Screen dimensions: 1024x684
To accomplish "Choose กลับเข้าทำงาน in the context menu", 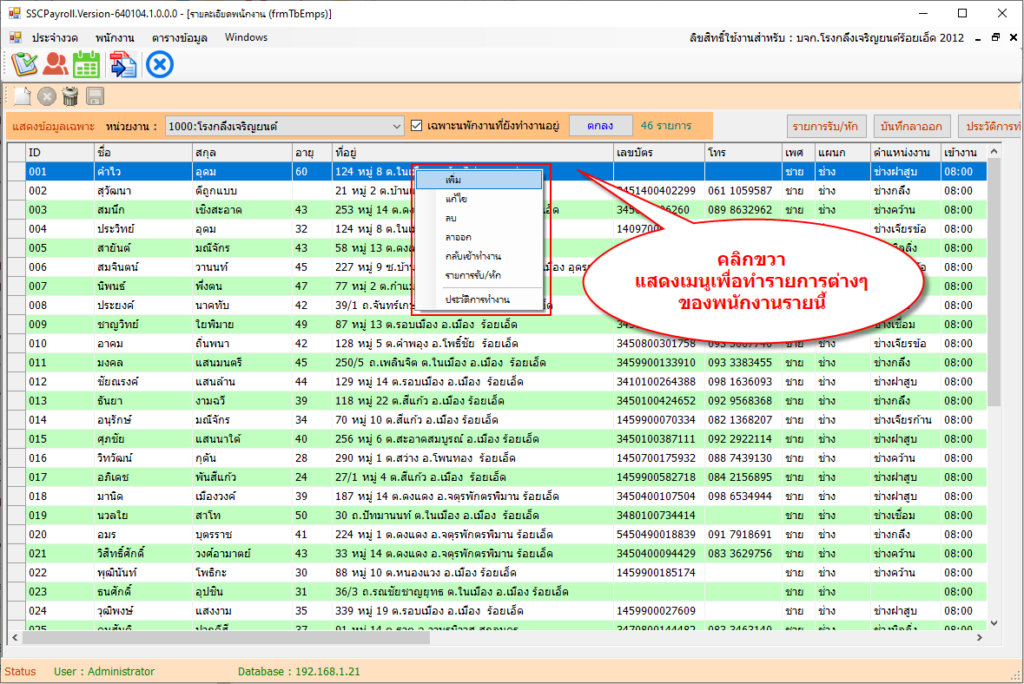I will (x=479, y=255).
